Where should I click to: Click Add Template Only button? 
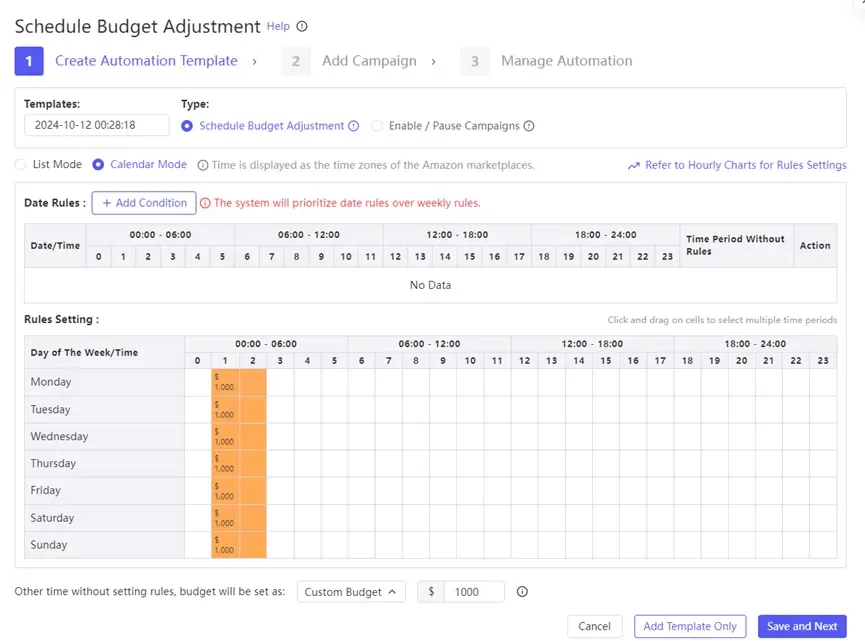tap(690, 626)
